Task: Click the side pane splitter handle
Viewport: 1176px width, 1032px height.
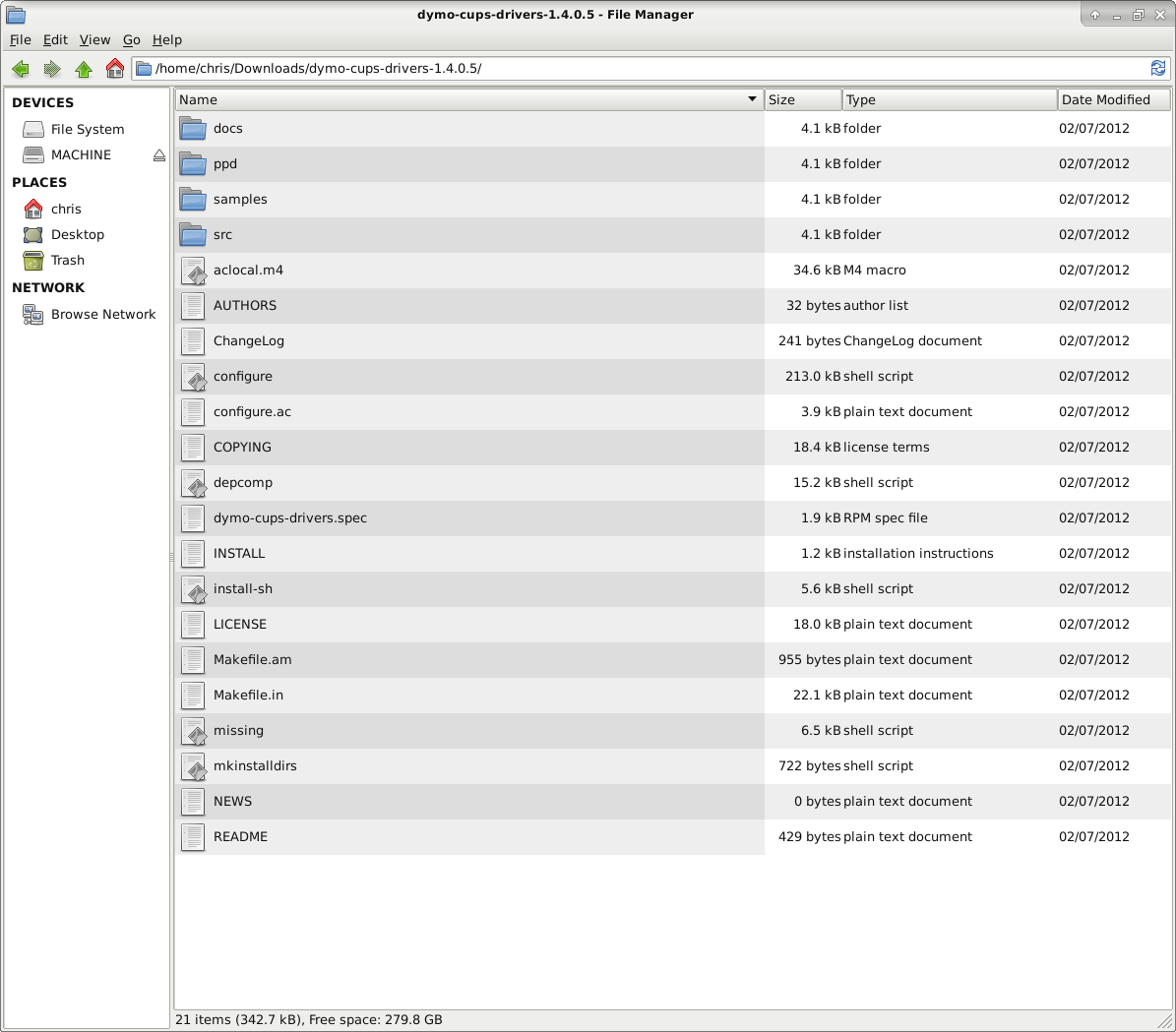Action: 172,557
